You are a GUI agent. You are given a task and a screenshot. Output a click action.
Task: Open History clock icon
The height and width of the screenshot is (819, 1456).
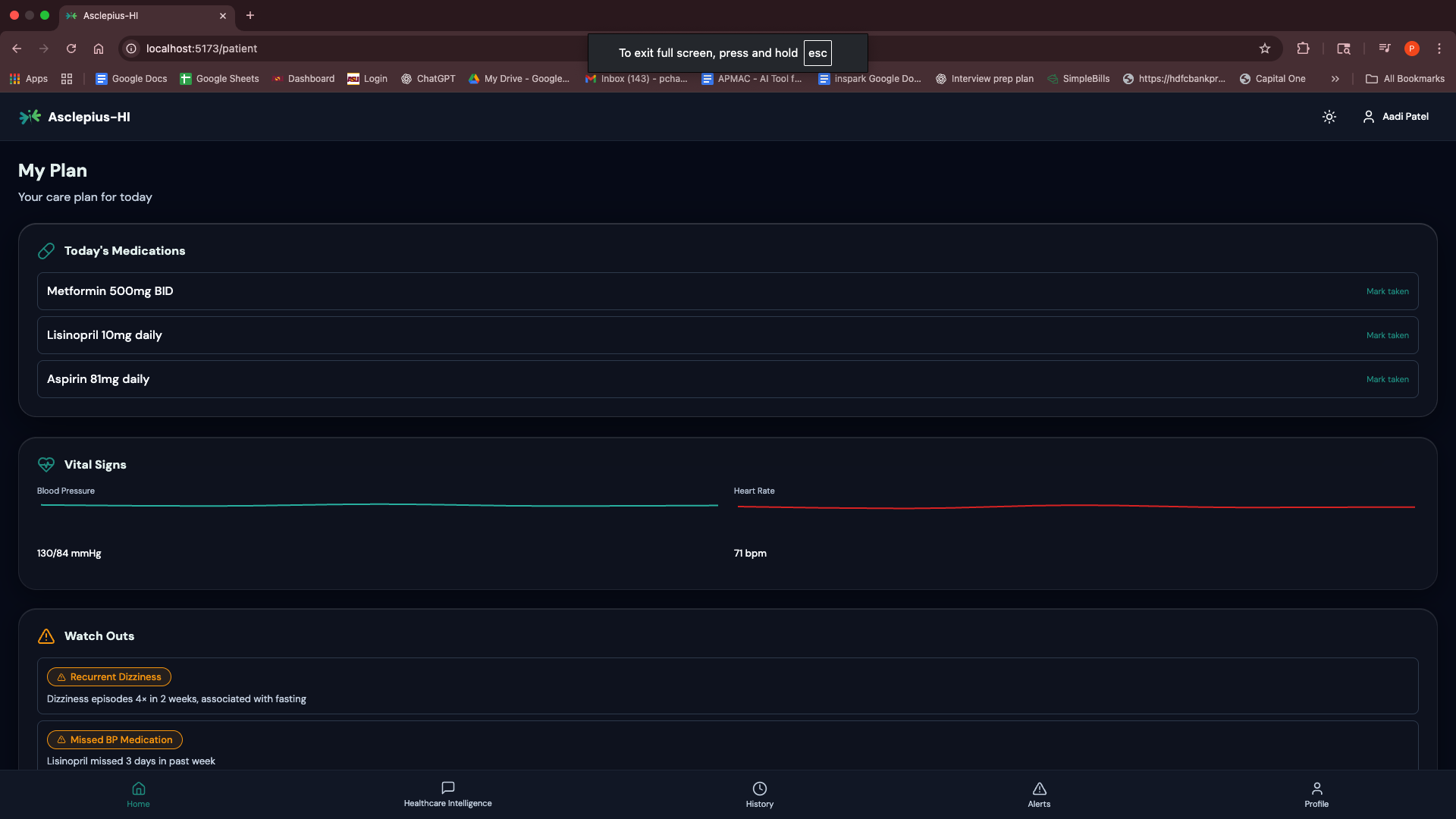(759, 789)
